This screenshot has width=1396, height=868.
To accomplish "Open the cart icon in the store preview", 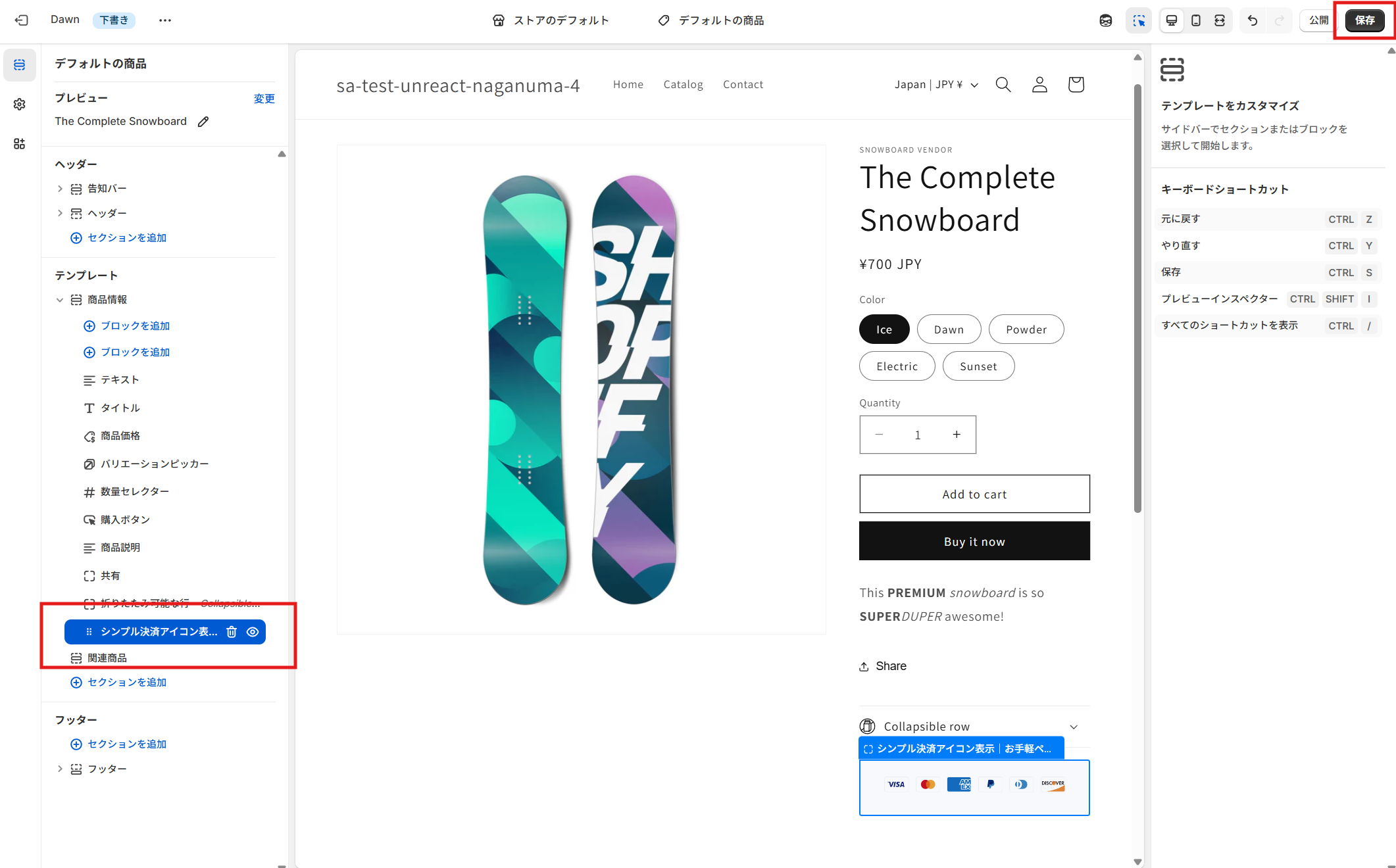I will 1076,84.
